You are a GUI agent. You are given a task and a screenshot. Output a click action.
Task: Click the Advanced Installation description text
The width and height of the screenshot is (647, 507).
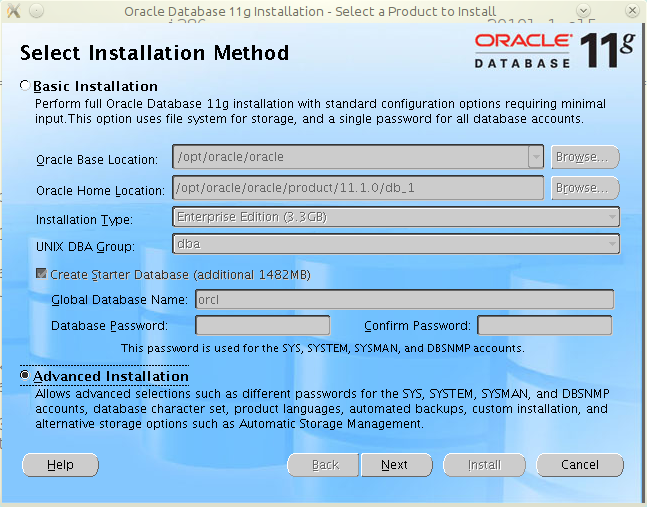pyautogui.click(x=322, y=409)
